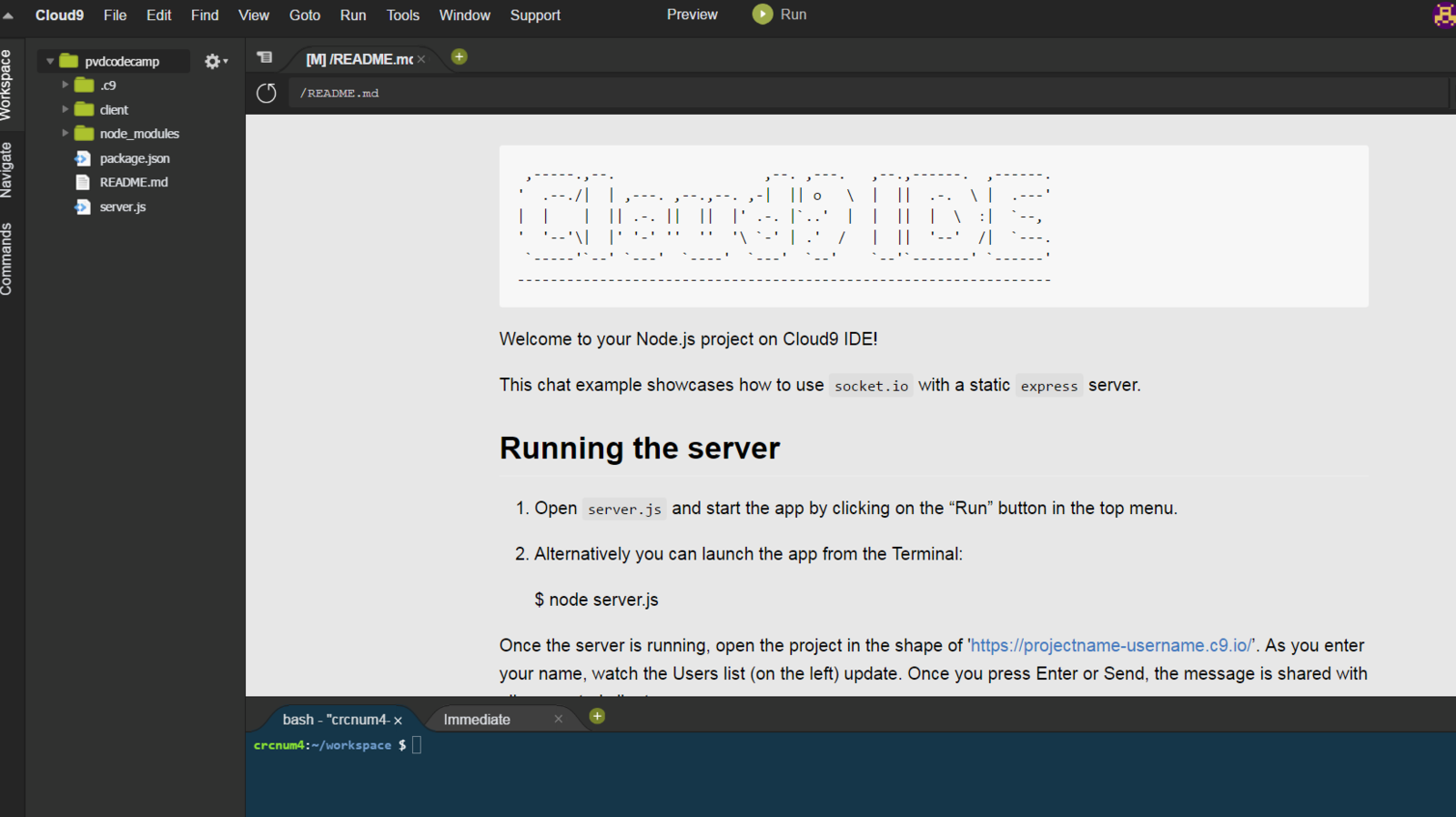Toggle the Navigate side panel
This screenshot has width=1456, height=817.
click(7, 170)
